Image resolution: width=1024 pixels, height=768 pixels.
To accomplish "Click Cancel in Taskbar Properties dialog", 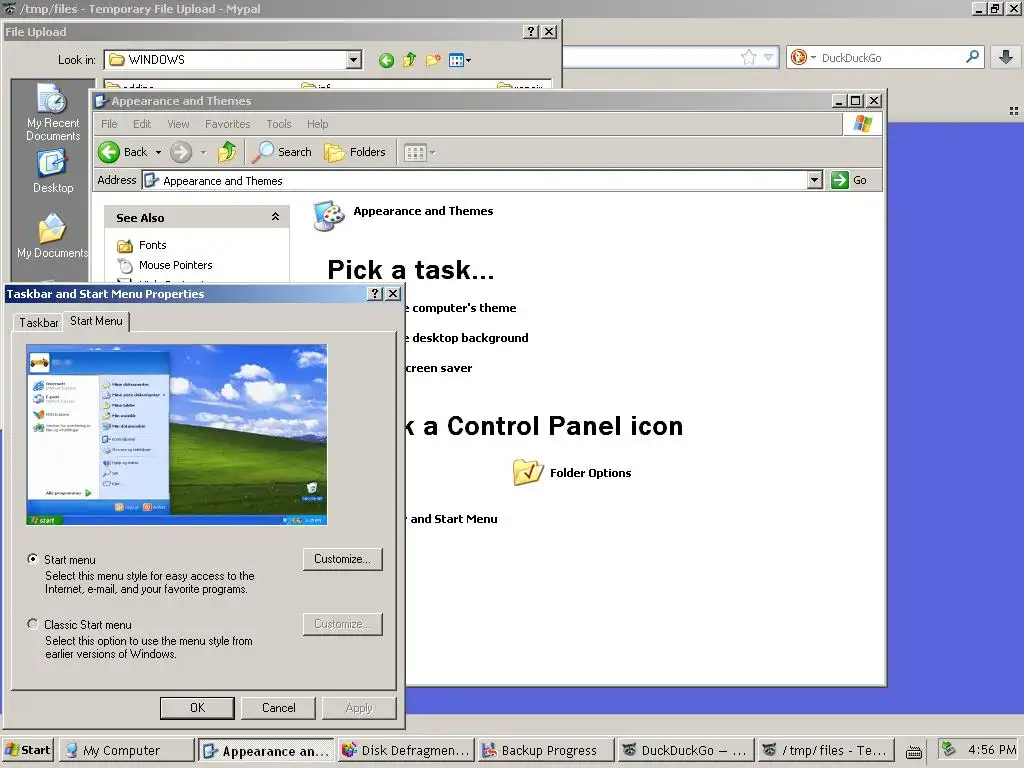I will (x=278, y=708).
